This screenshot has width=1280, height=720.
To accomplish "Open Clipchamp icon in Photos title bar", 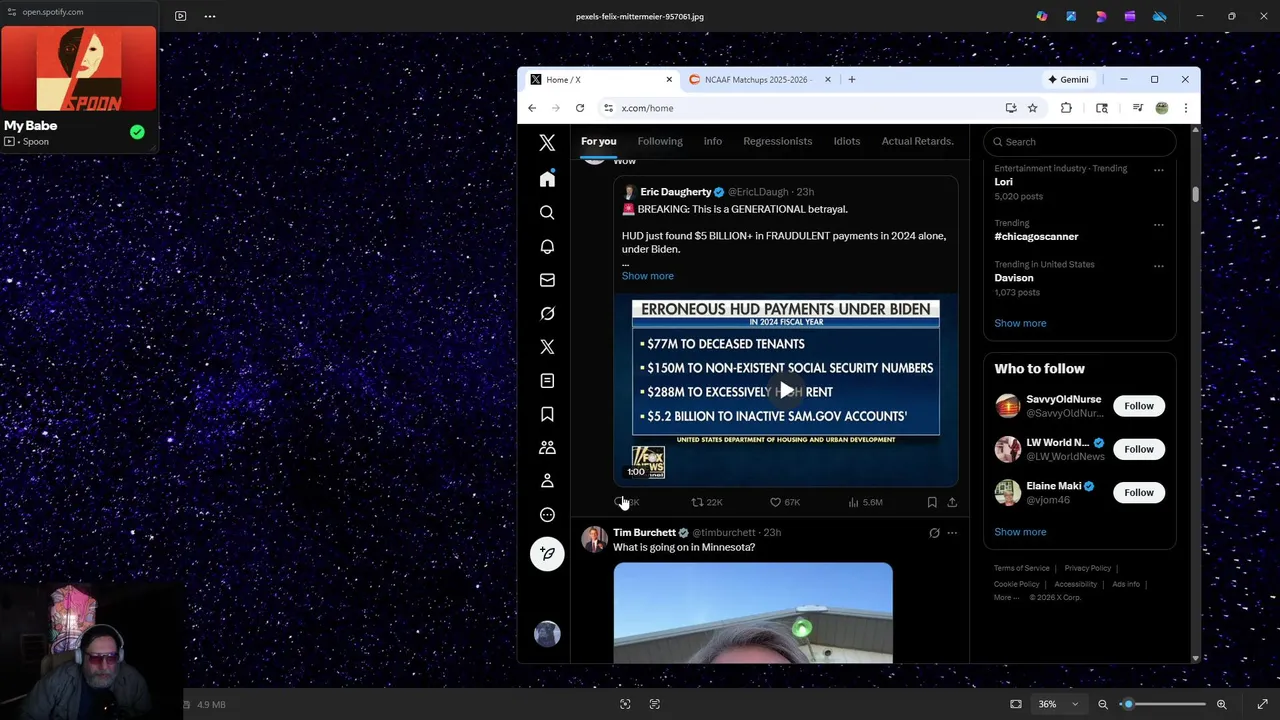I will tap(1130, 16).
